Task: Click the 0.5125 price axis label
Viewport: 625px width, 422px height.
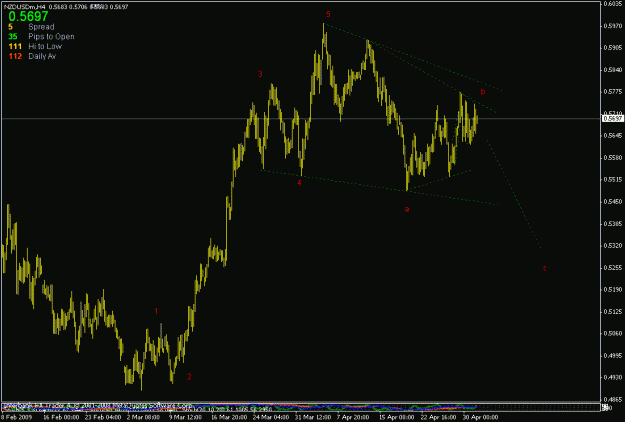Action: click(x=613, y=312)
